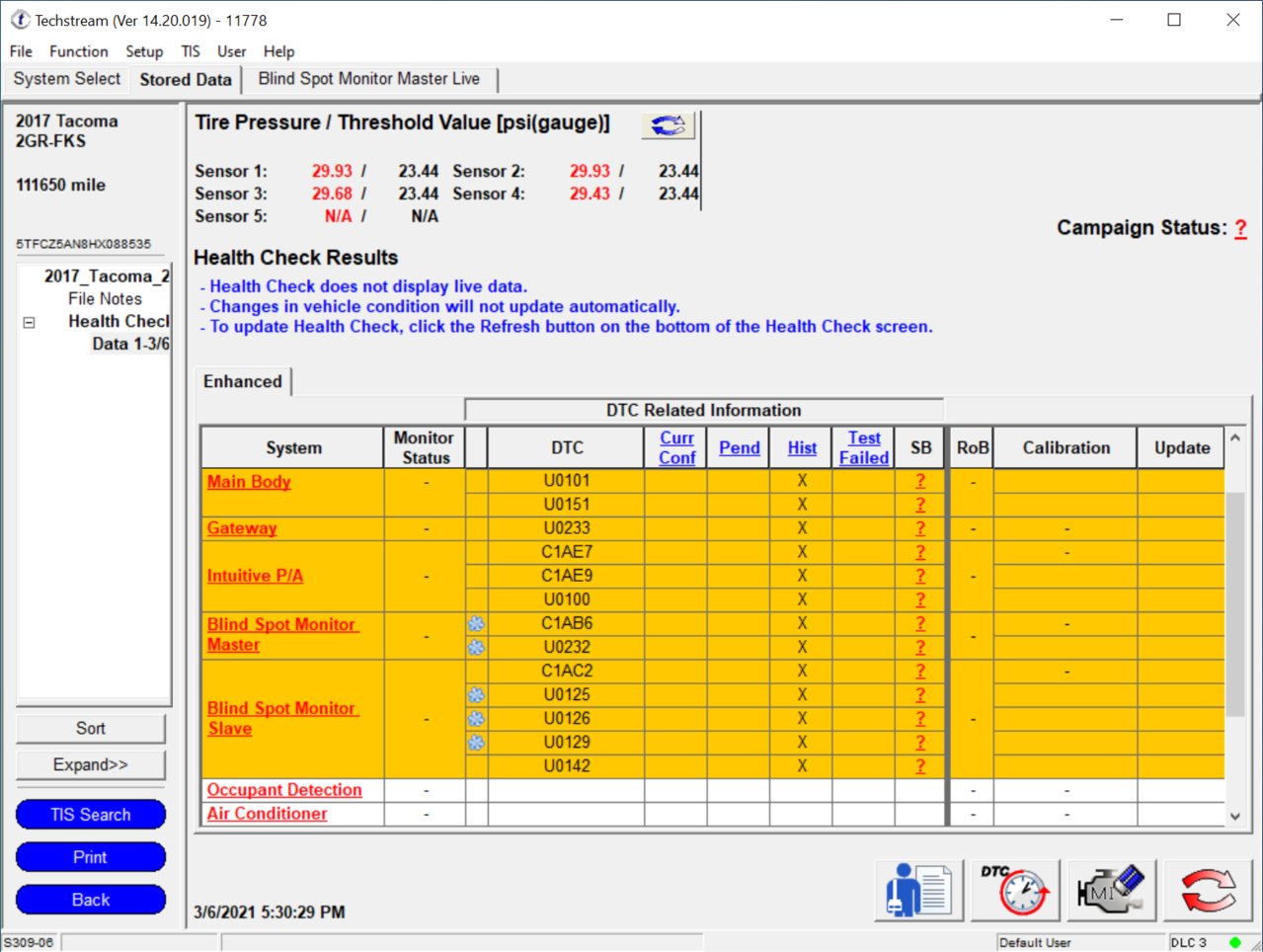Click the DTC clock icon
This screenshot has height=952, width=1263.
pyautogui.click(x=1014, y=890)
